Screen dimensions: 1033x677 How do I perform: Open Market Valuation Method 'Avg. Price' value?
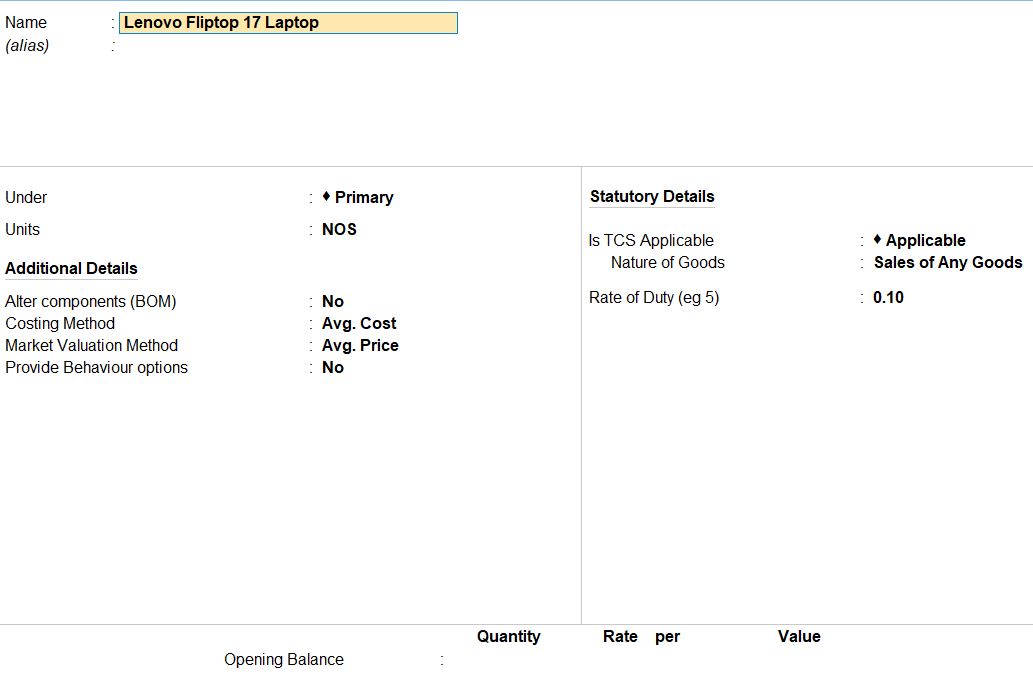click(x=360, y=346)
